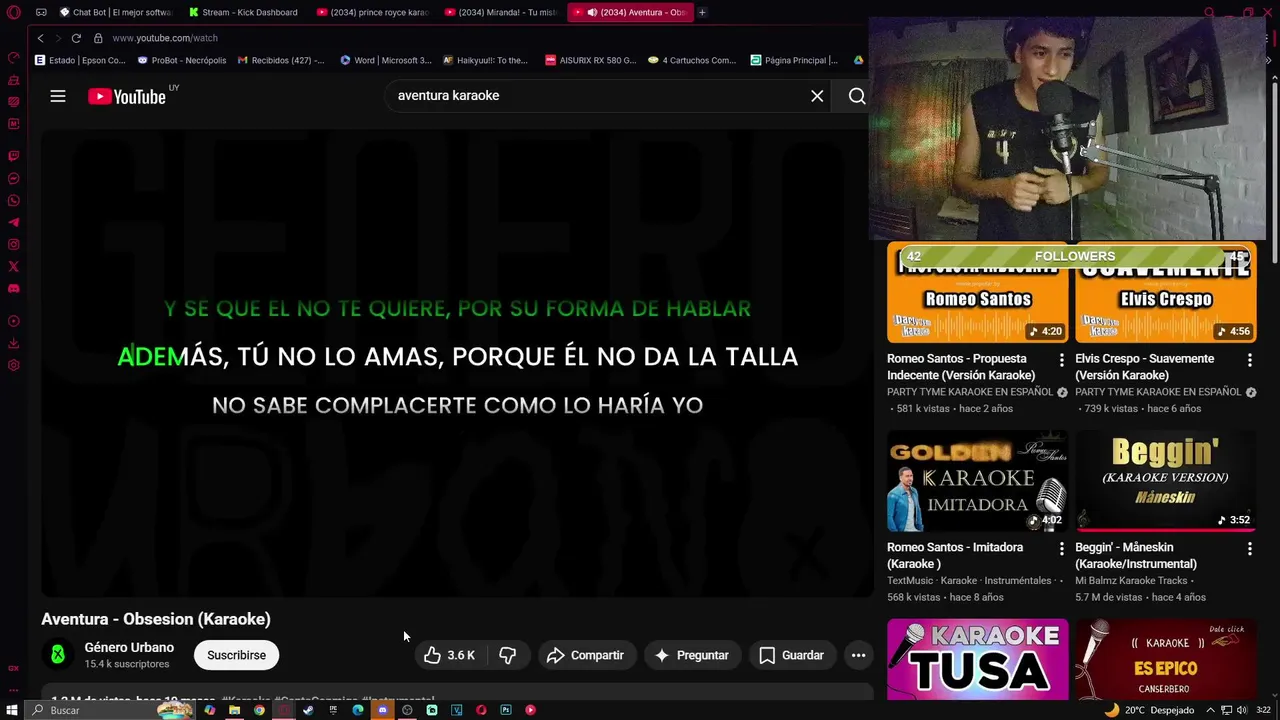Open Instagram in Opera sidebar
This screenshot has height=720, width=1280.
[13, 245]
